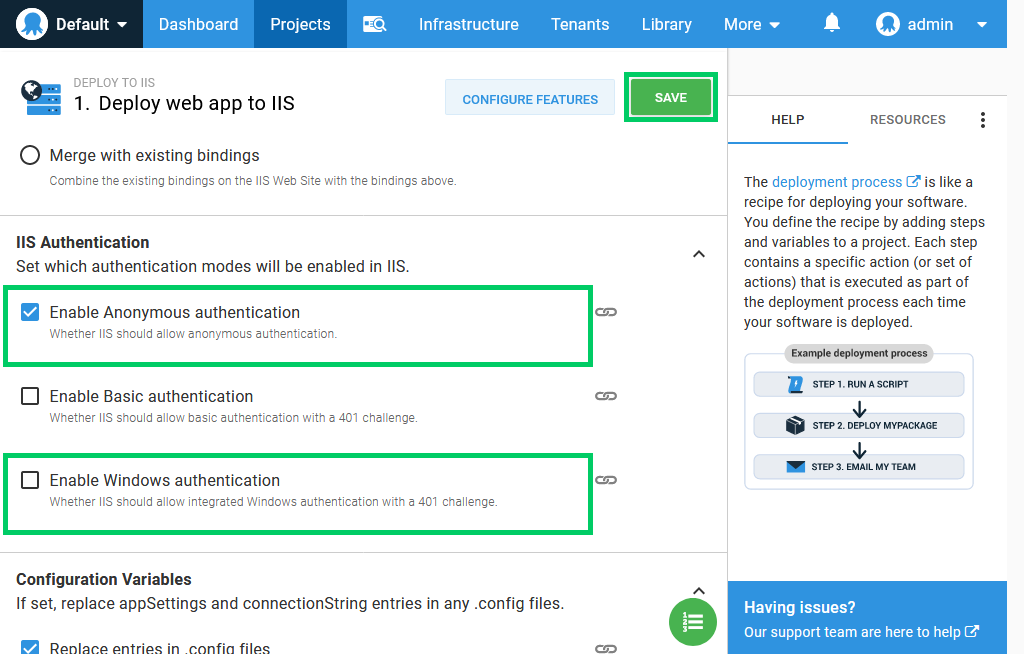
Task: Click the IIS Authentication section heading
Action: coord(83,242)
